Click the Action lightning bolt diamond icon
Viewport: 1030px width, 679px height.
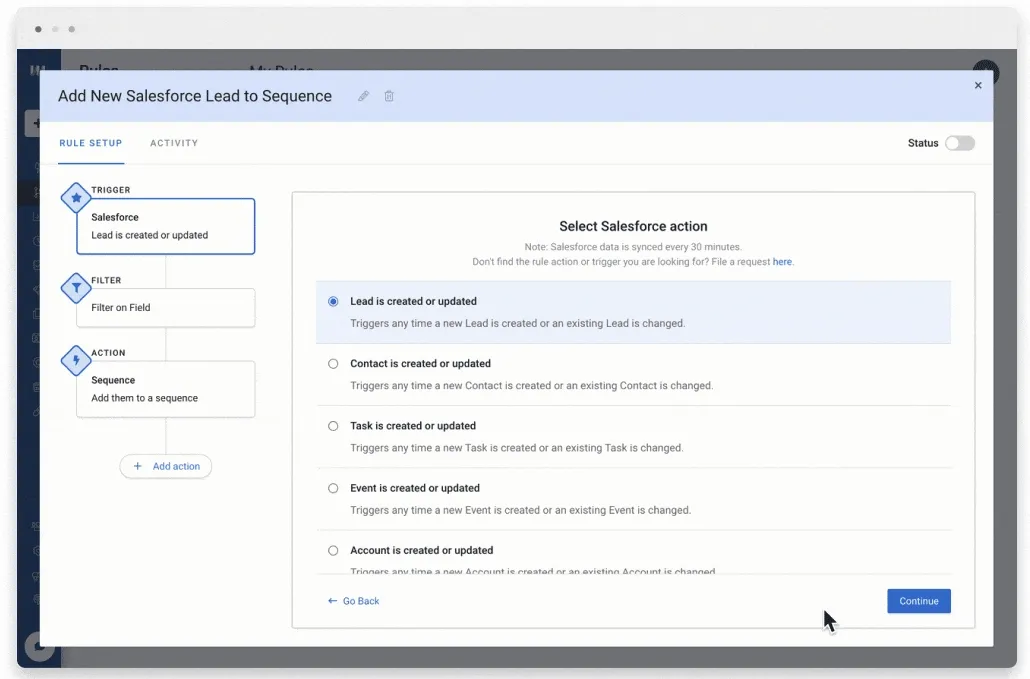[x=76, y=361]
